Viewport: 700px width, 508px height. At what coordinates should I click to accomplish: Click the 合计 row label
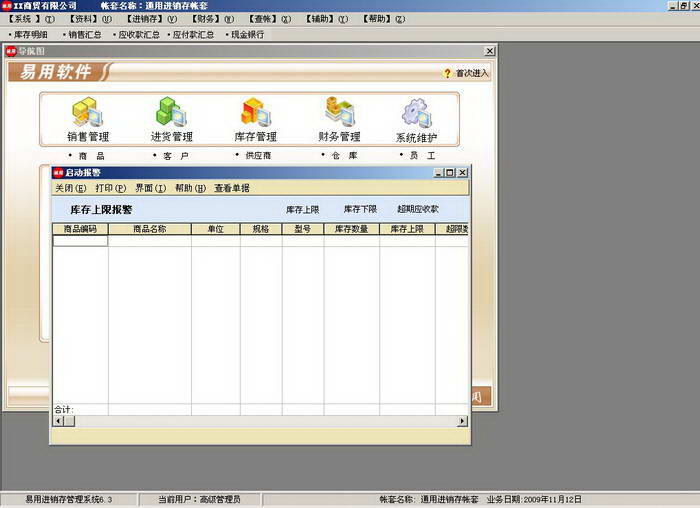click(x=63, y=409)
